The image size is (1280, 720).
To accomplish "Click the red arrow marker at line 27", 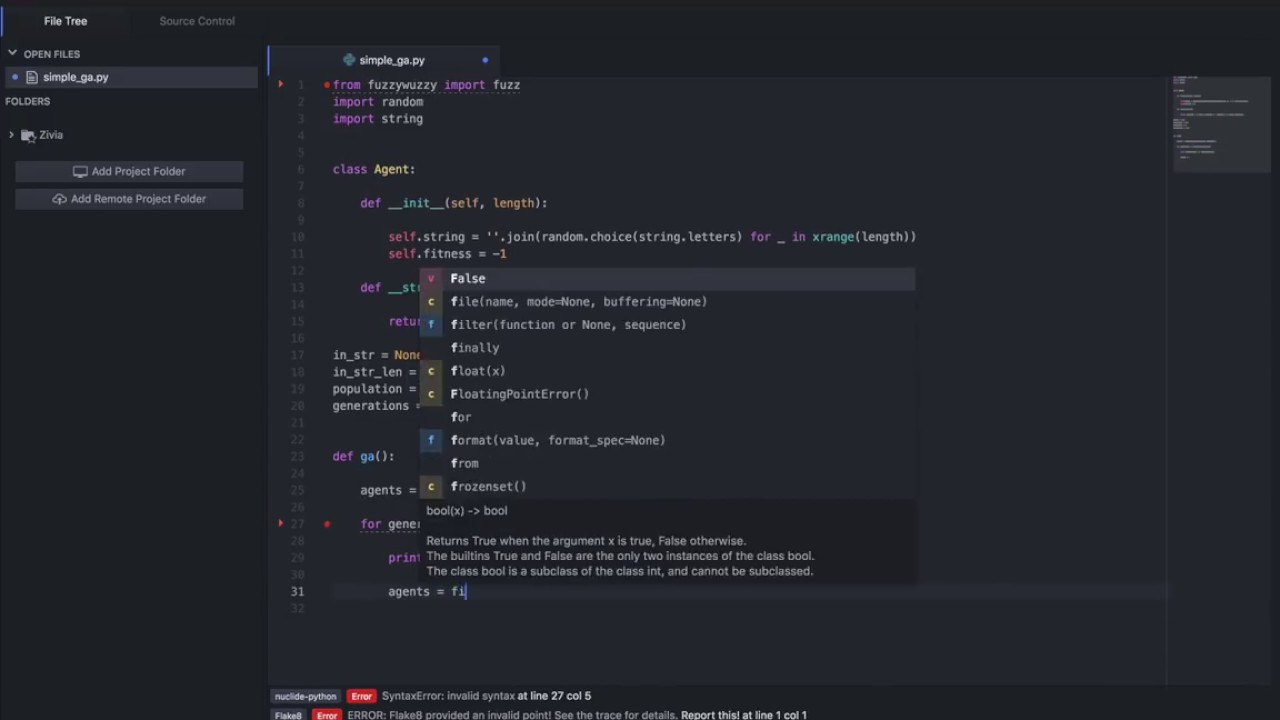I will (x=281, y=523).
